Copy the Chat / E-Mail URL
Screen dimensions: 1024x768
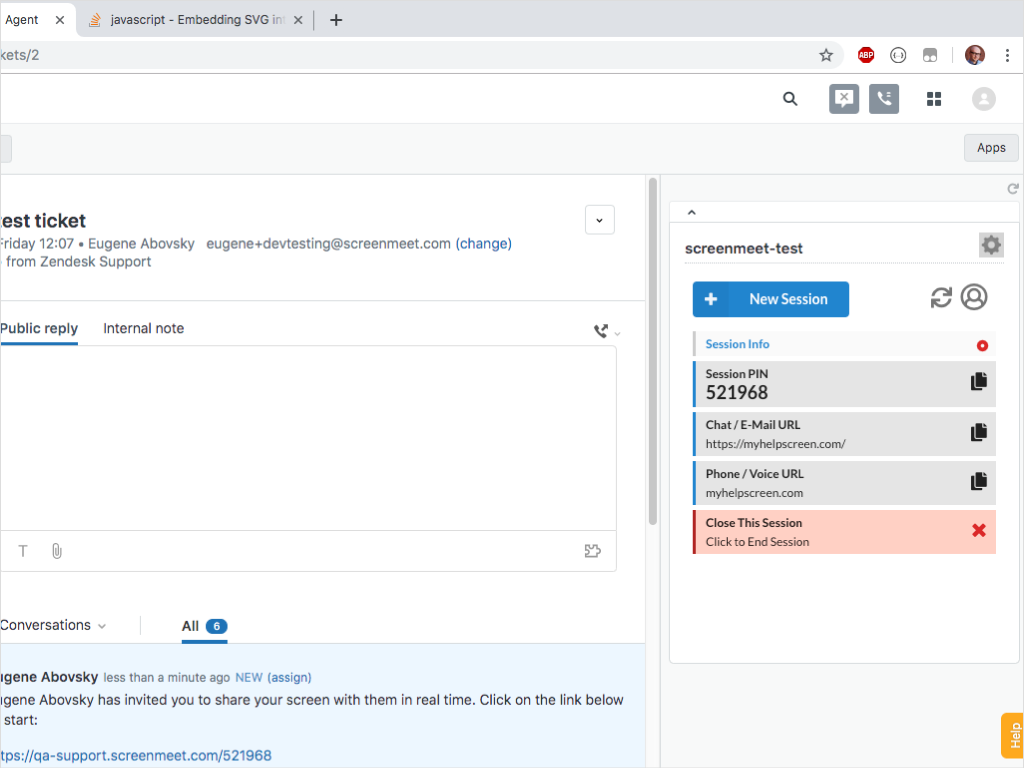pyautogui.click(x=979, y=432)
